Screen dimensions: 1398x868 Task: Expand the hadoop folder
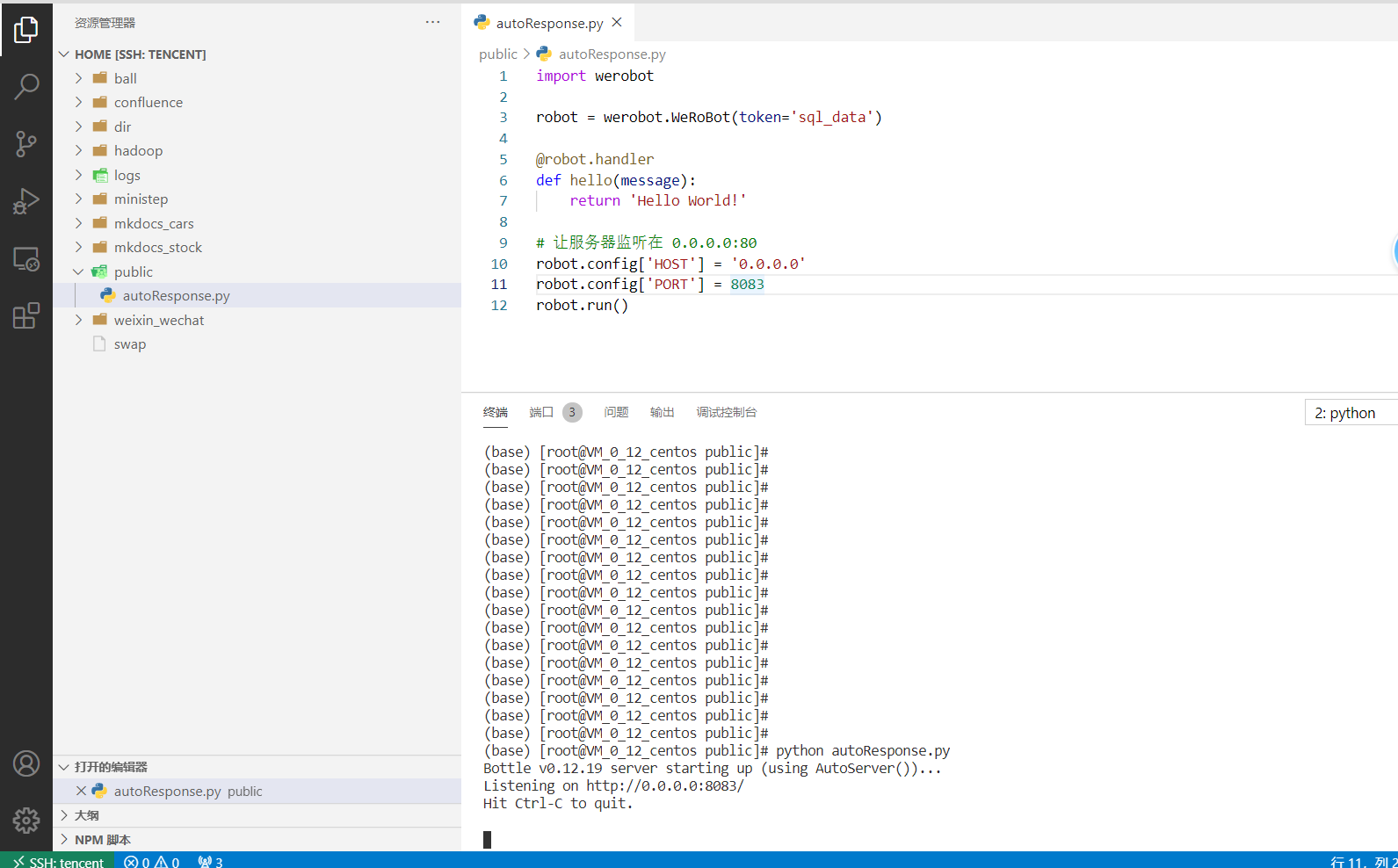tap(78, 150)
